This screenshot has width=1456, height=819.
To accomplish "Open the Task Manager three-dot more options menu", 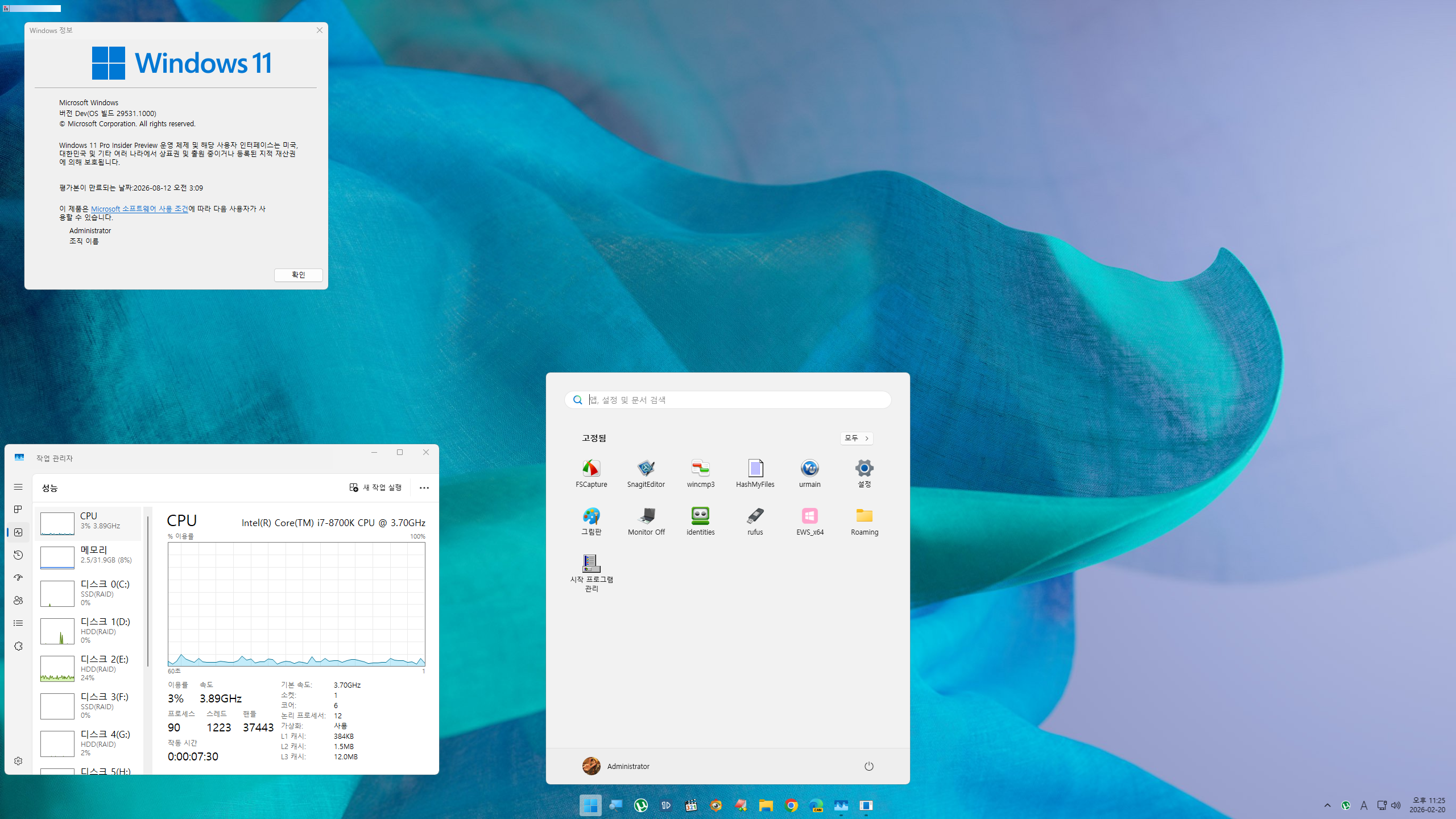I will [x=424, y=487].
